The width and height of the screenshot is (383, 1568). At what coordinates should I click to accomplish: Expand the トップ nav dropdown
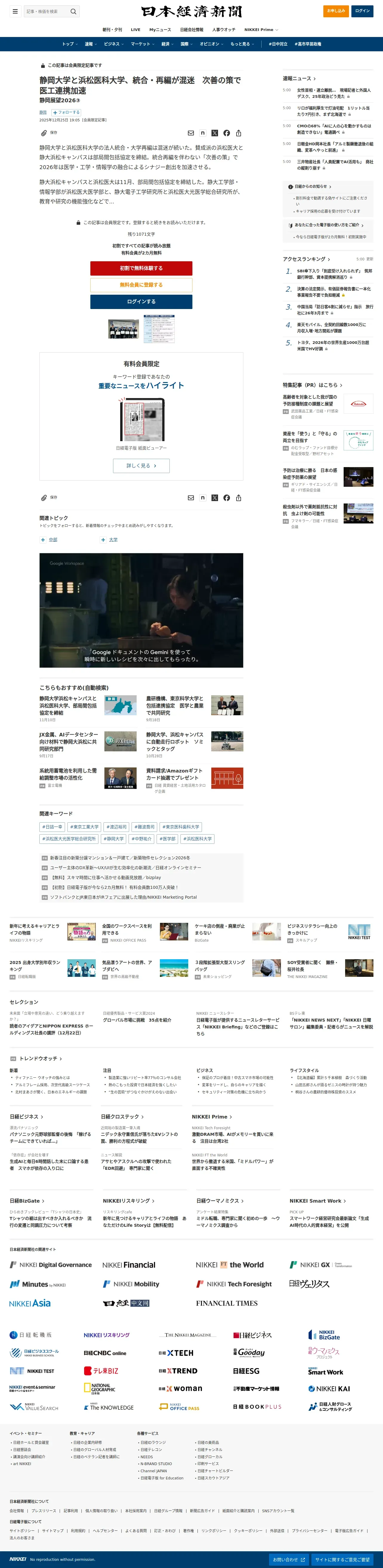tap(70, 44)
